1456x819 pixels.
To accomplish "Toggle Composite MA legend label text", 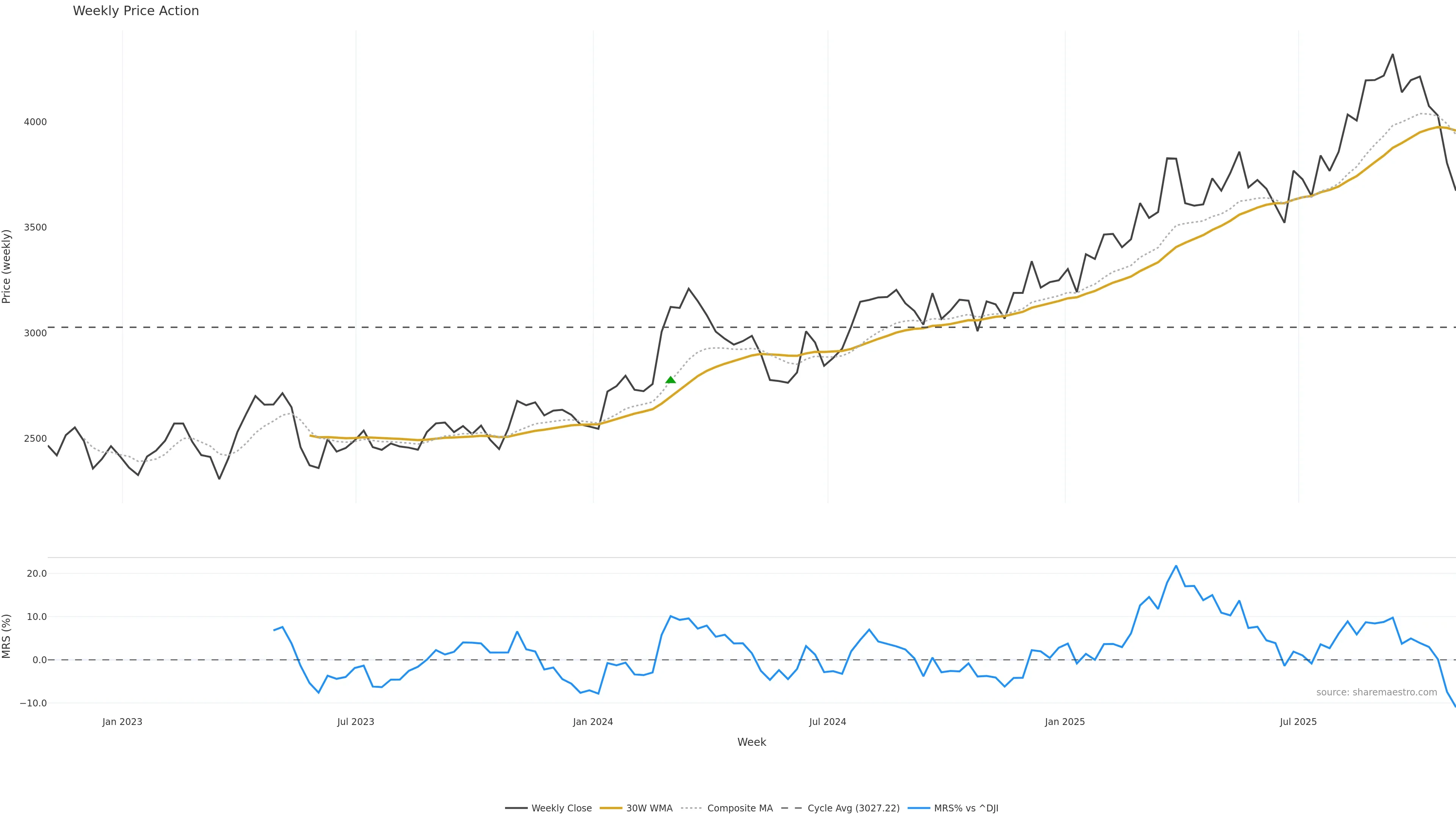I will pyautogui.click(x=740, y=808).
